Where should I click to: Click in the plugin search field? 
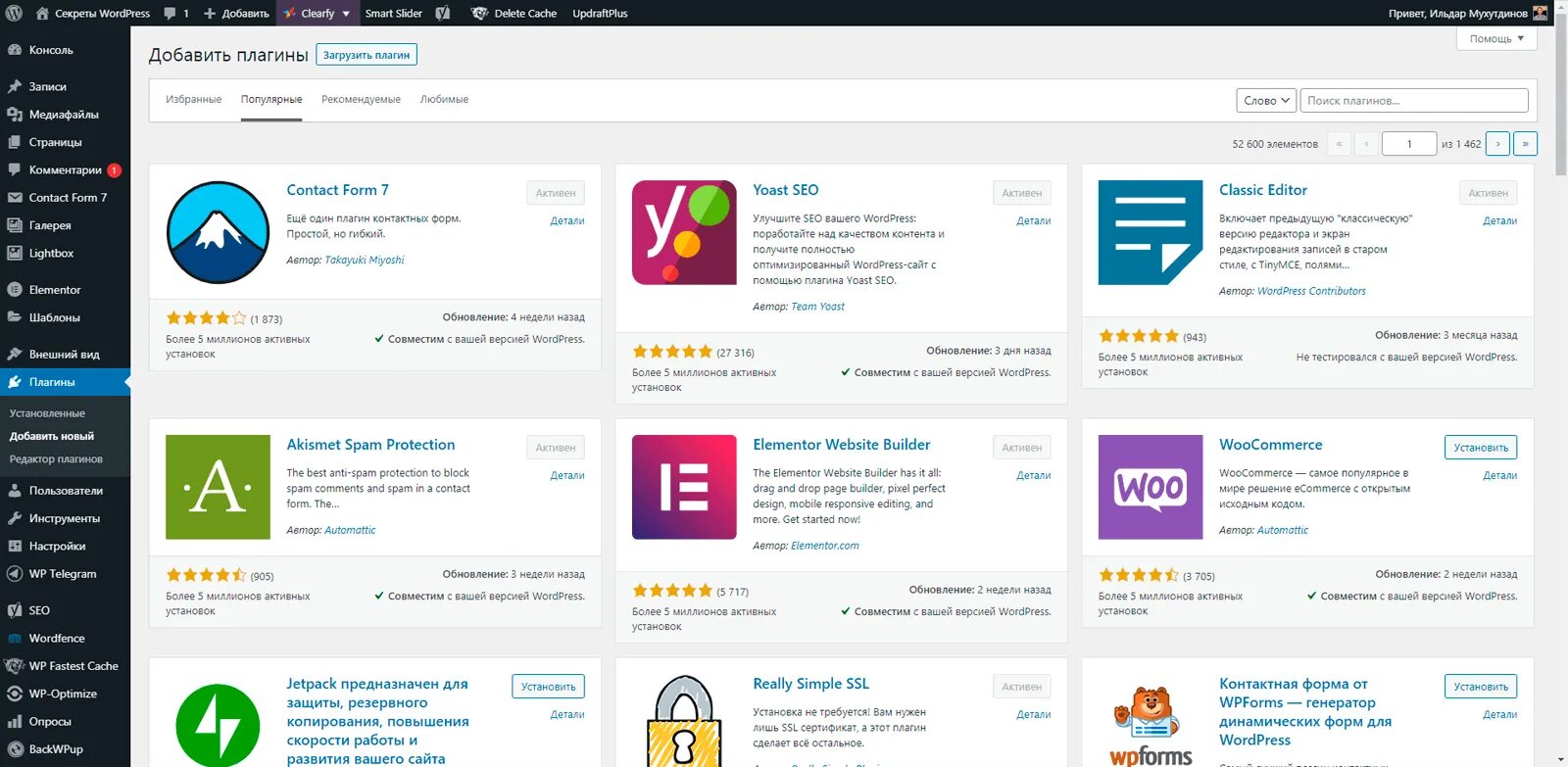[1413, 101]
